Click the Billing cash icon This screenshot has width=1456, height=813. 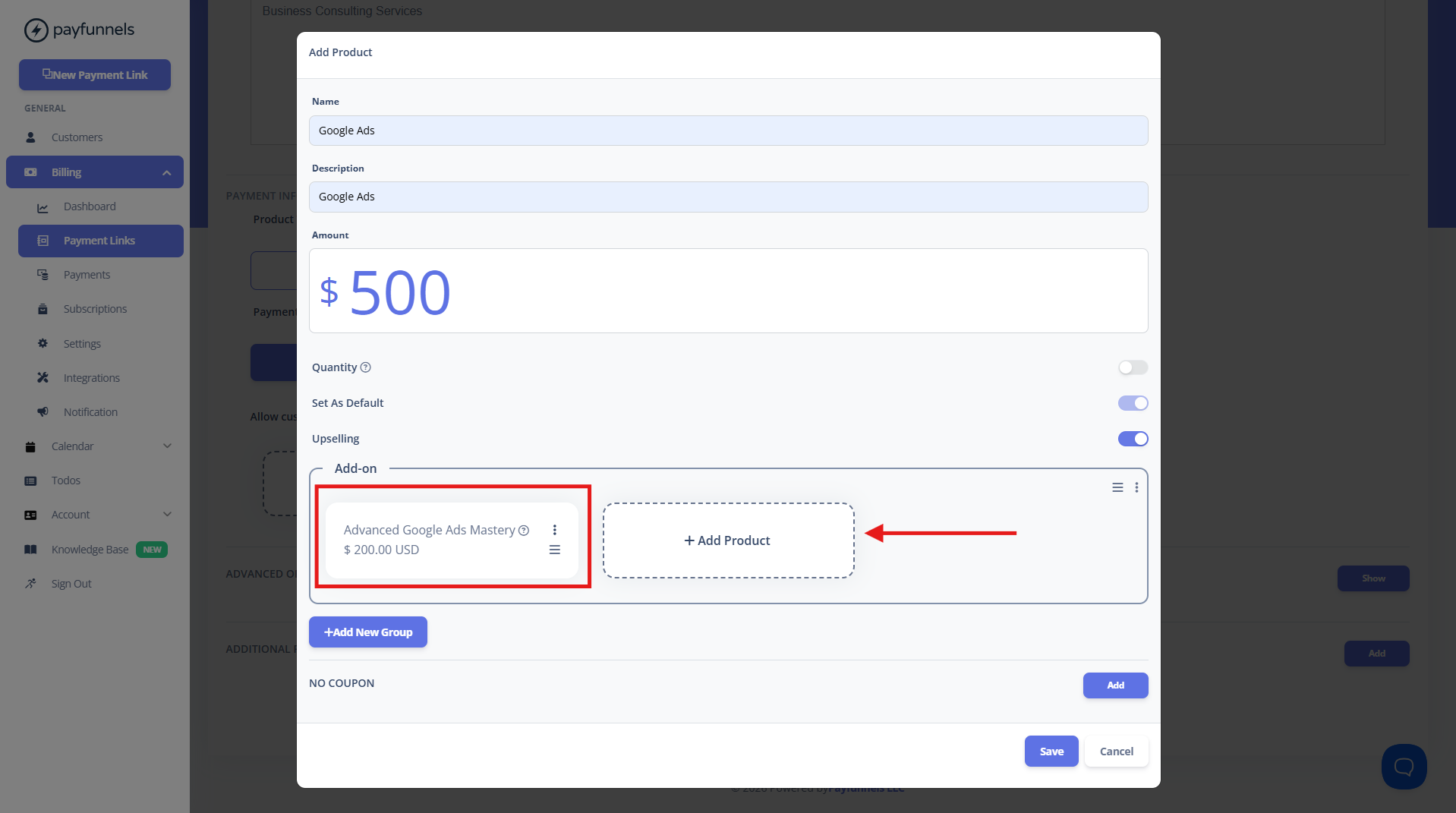pos(30,172)
